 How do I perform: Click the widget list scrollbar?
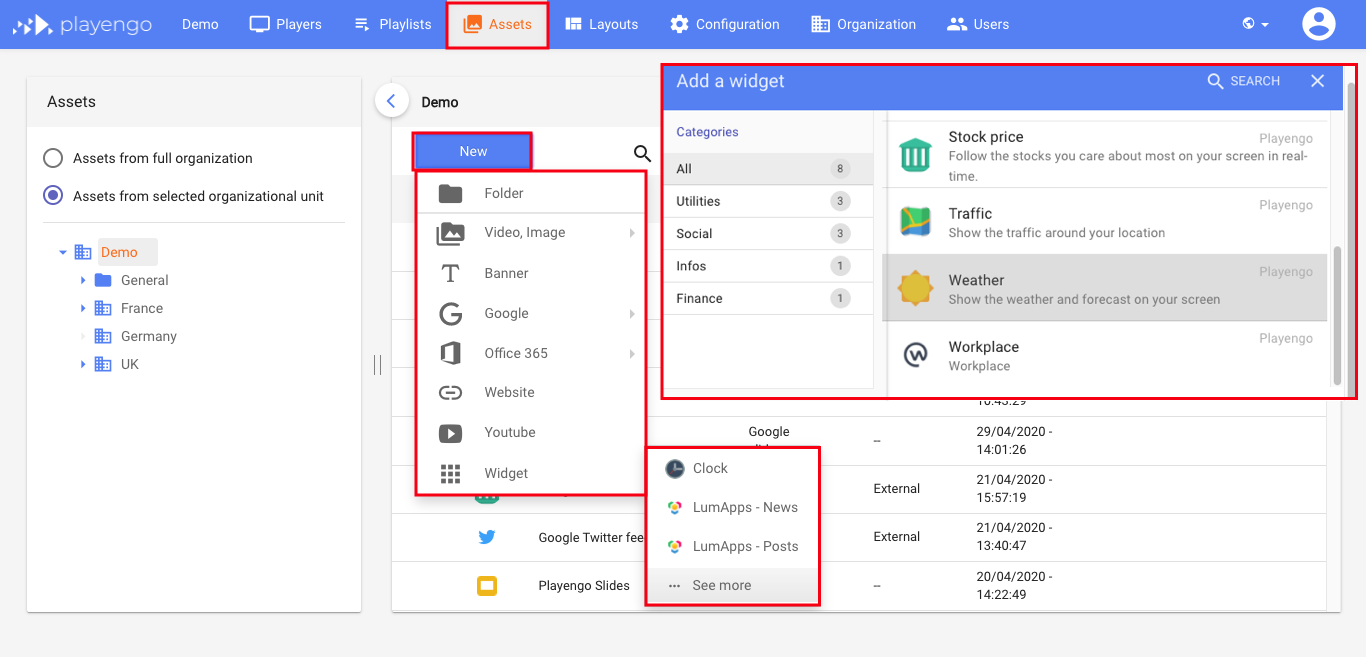pyautogui.click(x=1337, y=316)
